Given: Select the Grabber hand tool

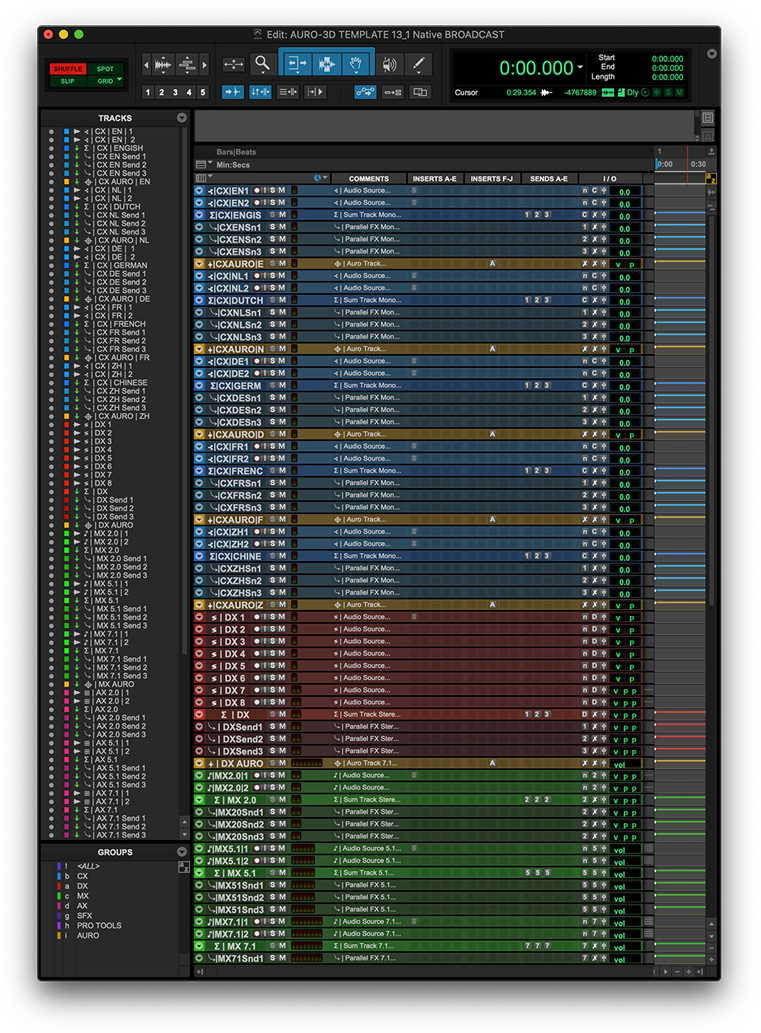Looking at the screenshot, I should tap(357, 64).
